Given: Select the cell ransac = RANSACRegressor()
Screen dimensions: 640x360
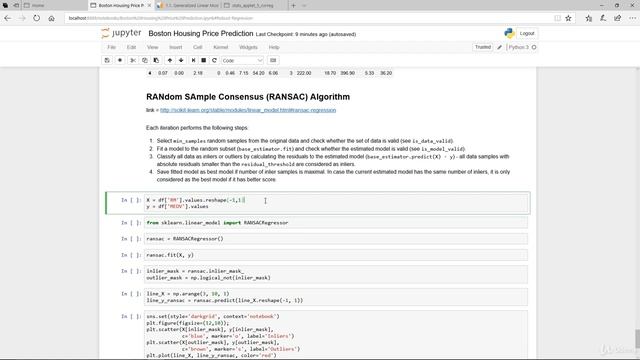Looking at the screenshot, I should pyautogui.click(x=336, y=239).
